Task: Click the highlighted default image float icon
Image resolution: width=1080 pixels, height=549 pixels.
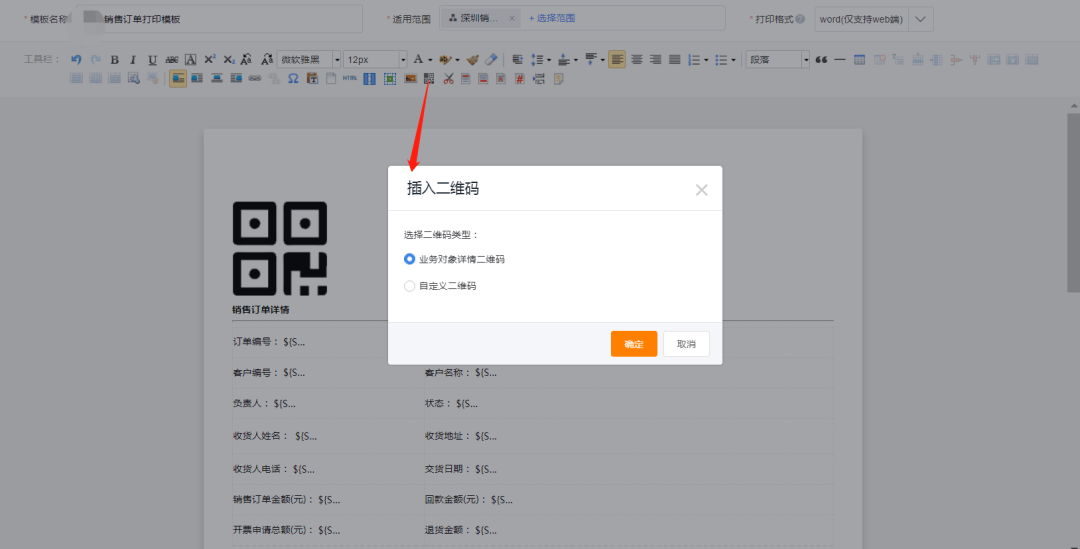Action: tap(178, 79)
